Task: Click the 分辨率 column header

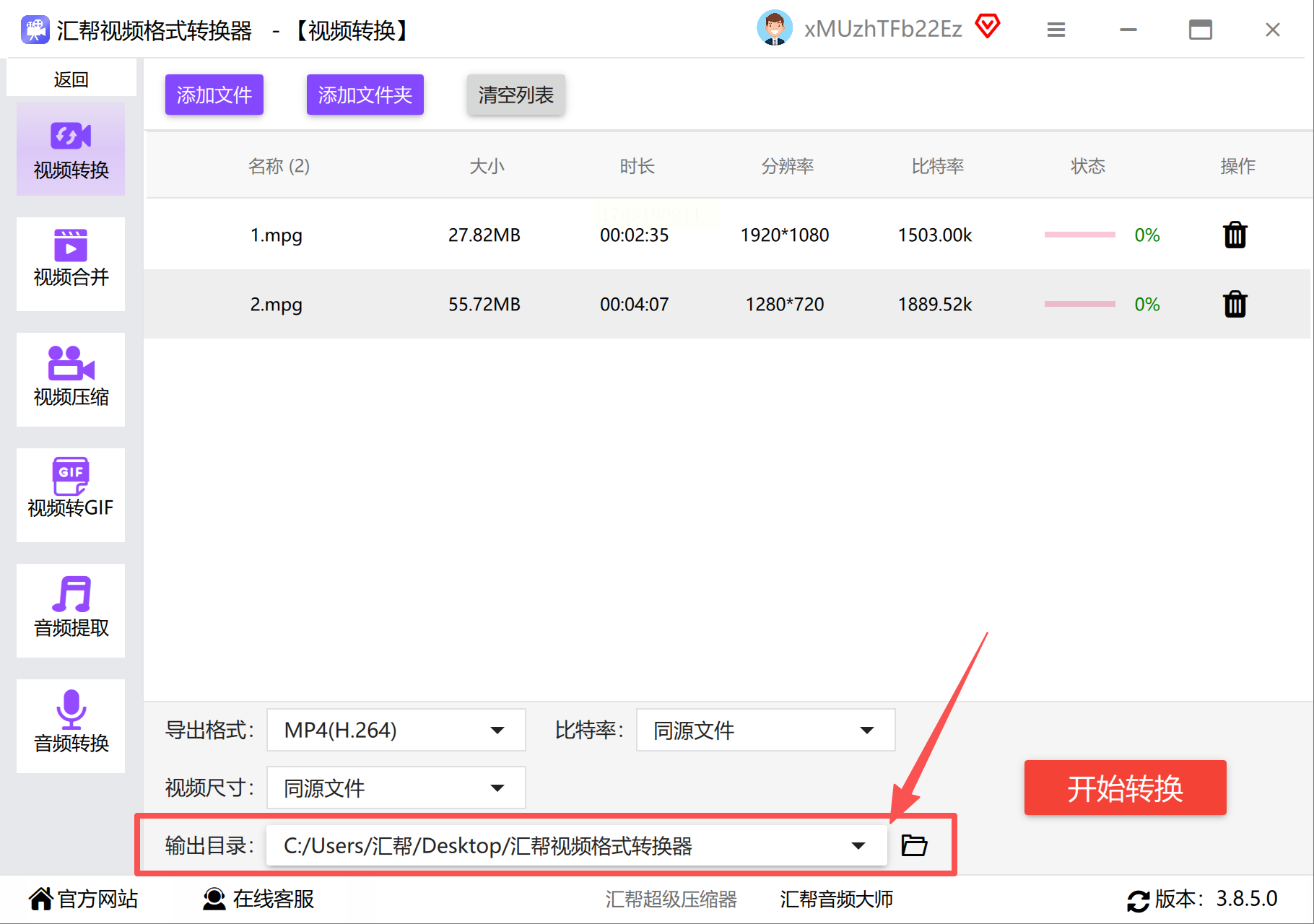Action: (787, 166)
